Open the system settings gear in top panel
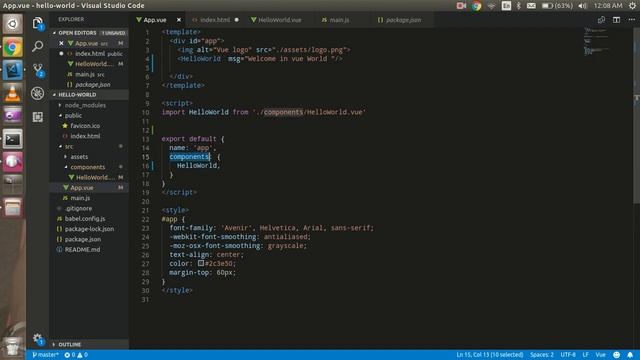The image size is (640, 360). (x=632, y=6)
